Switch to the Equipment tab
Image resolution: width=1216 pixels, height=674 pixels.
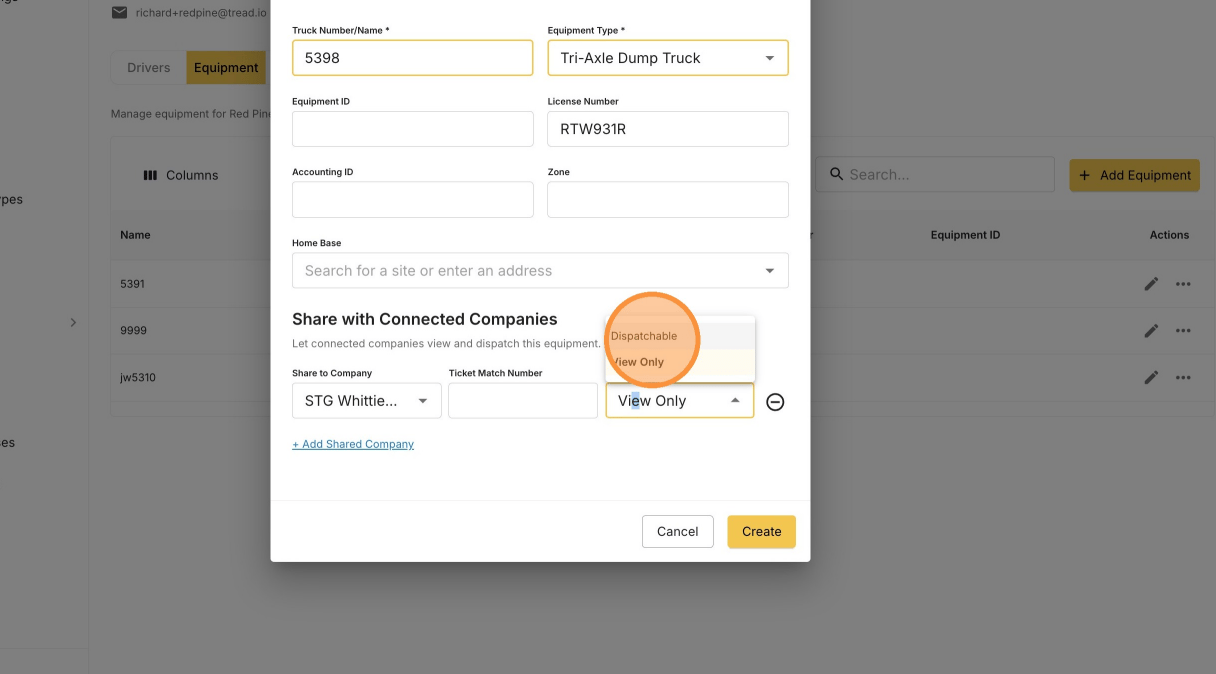point(226,68)
